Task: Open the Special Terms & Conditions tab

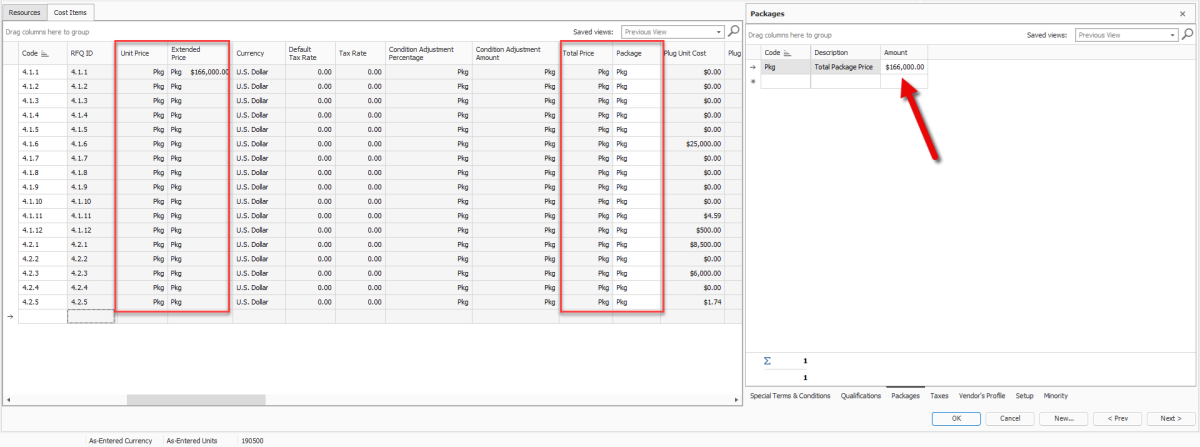Action: pyautogui.click(x=791, y=396)
